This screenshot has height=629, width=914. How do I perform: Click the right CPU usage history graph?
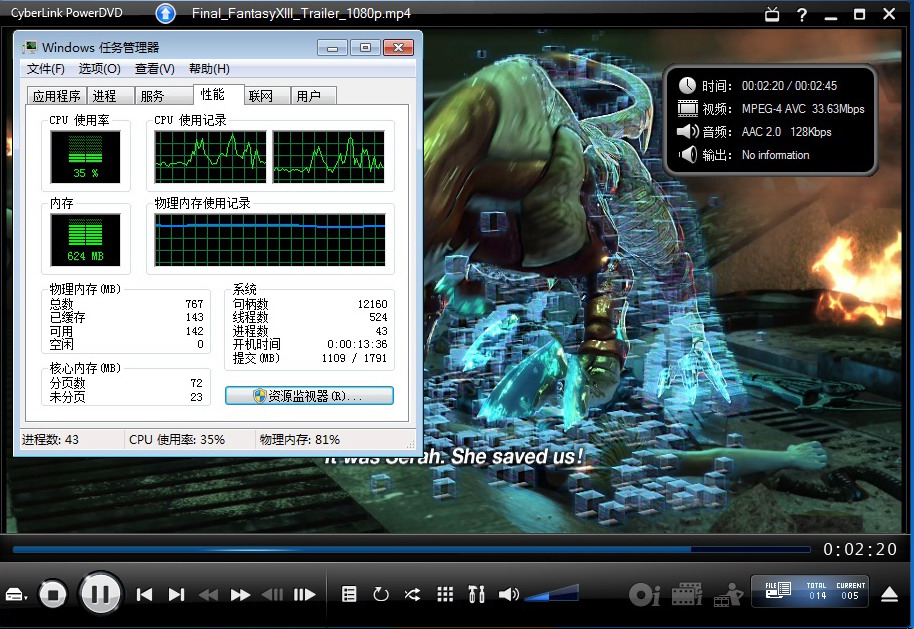point(329,157)
